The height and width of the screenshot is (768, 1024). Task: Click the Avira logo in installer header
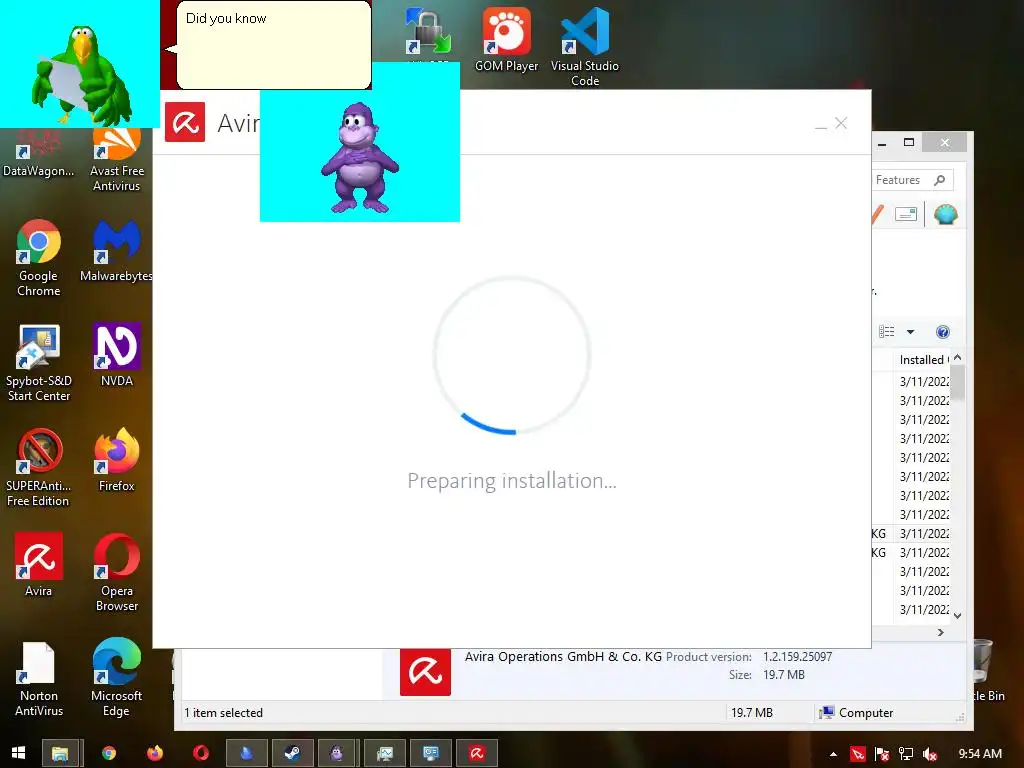185,121
